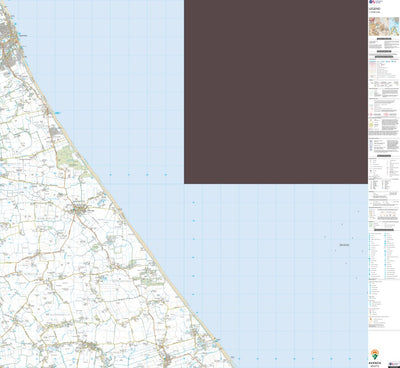The width and height of the screenshot is (400, 368).
Task: Select the green woodland area near the coast
Action: tap(69, 157)
